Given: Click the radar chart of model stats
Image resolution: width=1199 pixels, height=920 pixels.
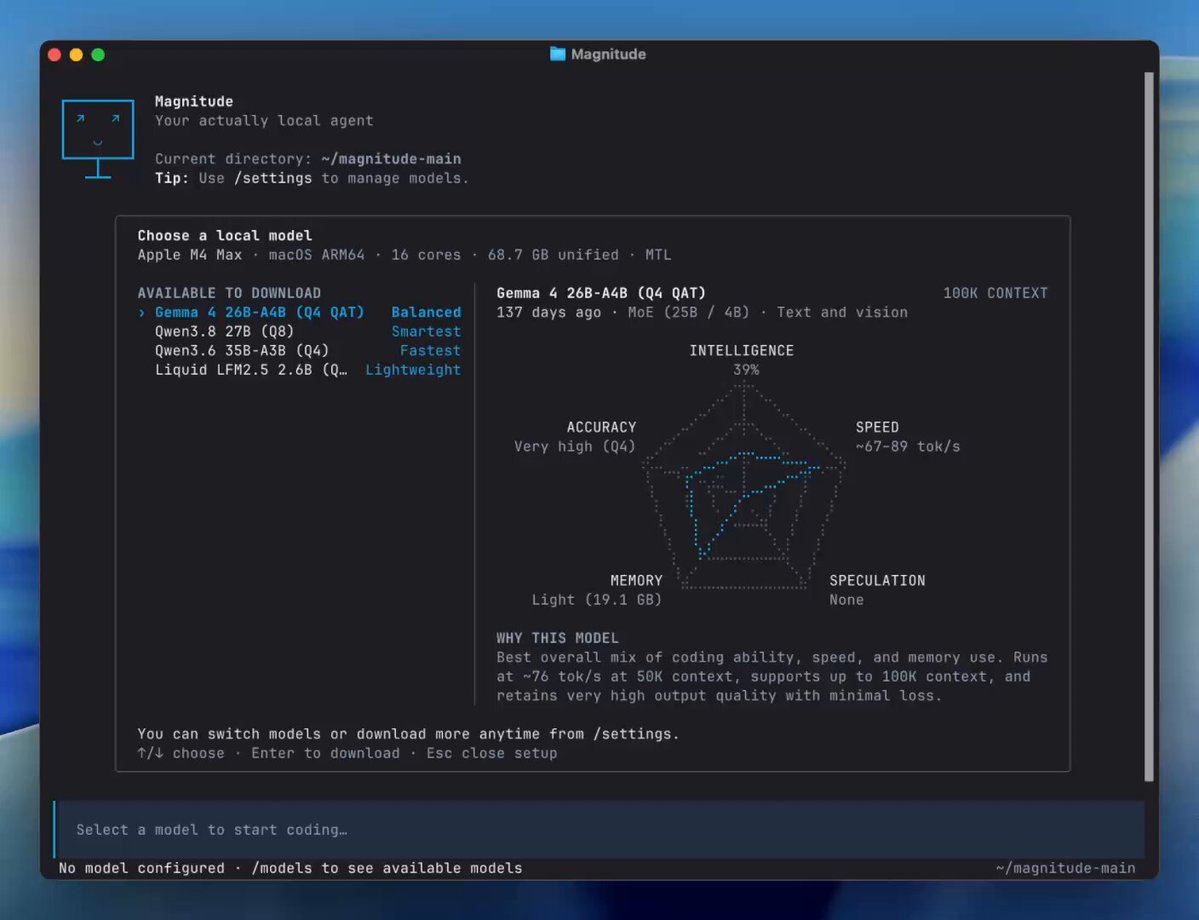Looking at the screenshot, I should click(744, 486).
